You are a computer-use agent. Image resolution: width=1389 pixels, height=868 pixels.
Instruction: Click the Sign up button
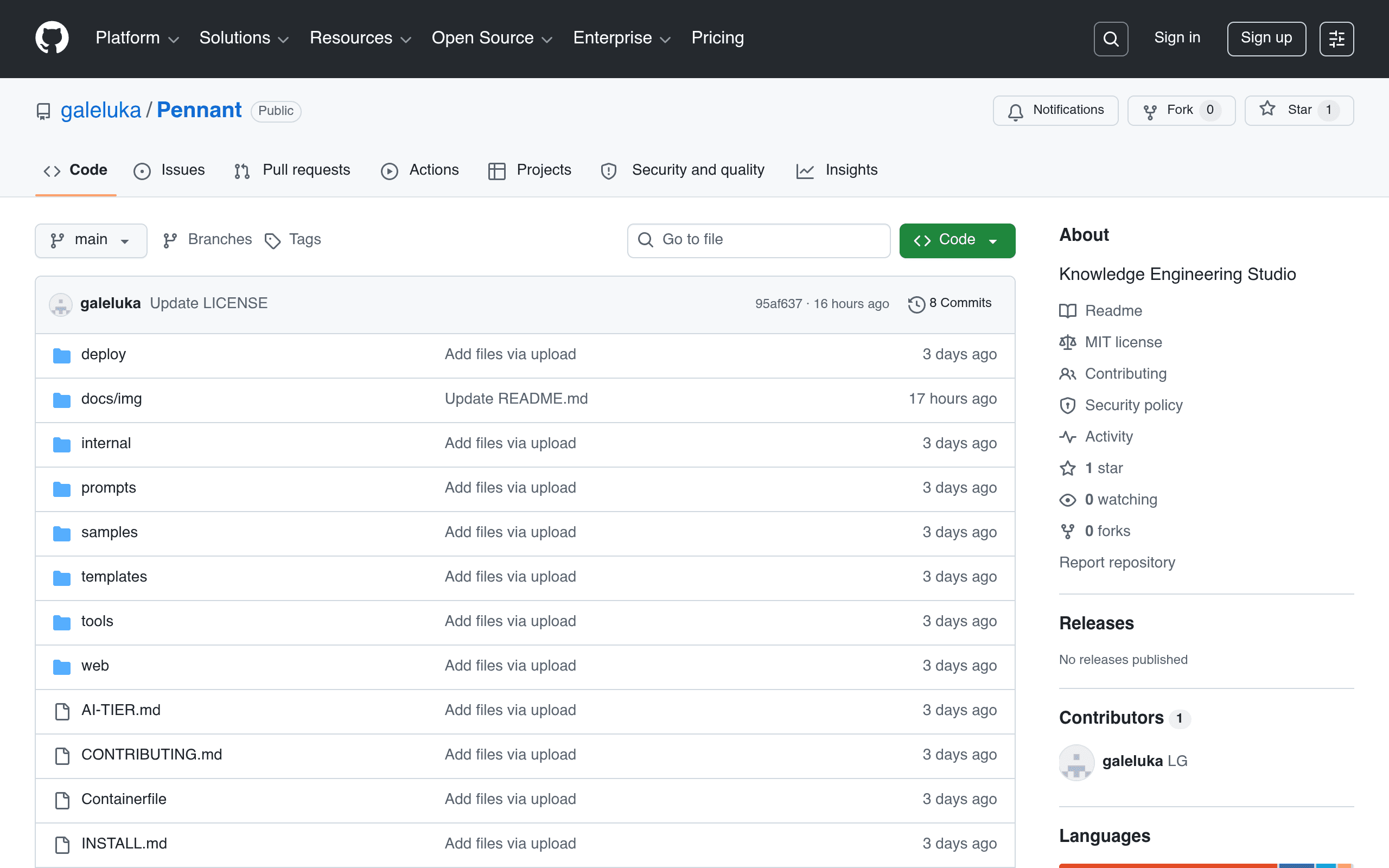pos(1266,39)
